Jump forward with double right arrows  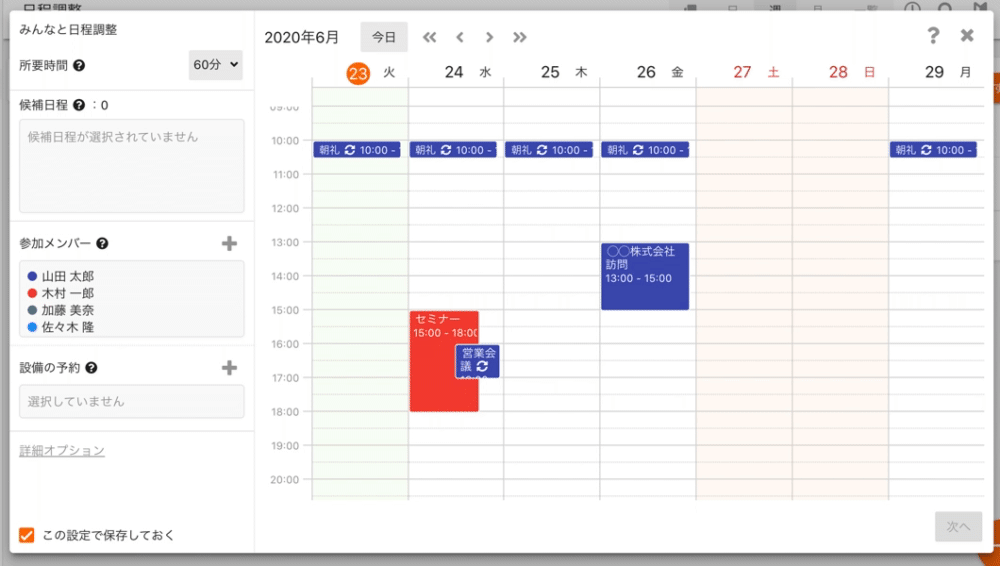tap(520, 37)
